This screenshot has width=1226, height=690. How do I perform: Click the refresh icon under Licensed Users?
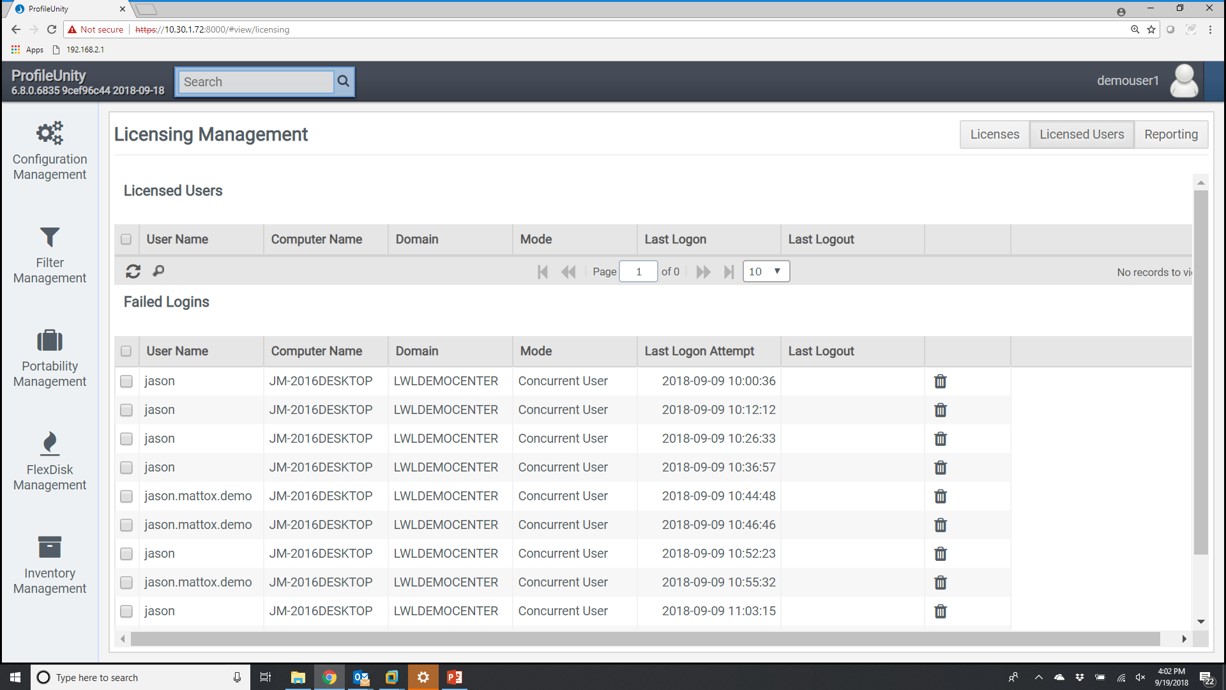pos(133,271)
